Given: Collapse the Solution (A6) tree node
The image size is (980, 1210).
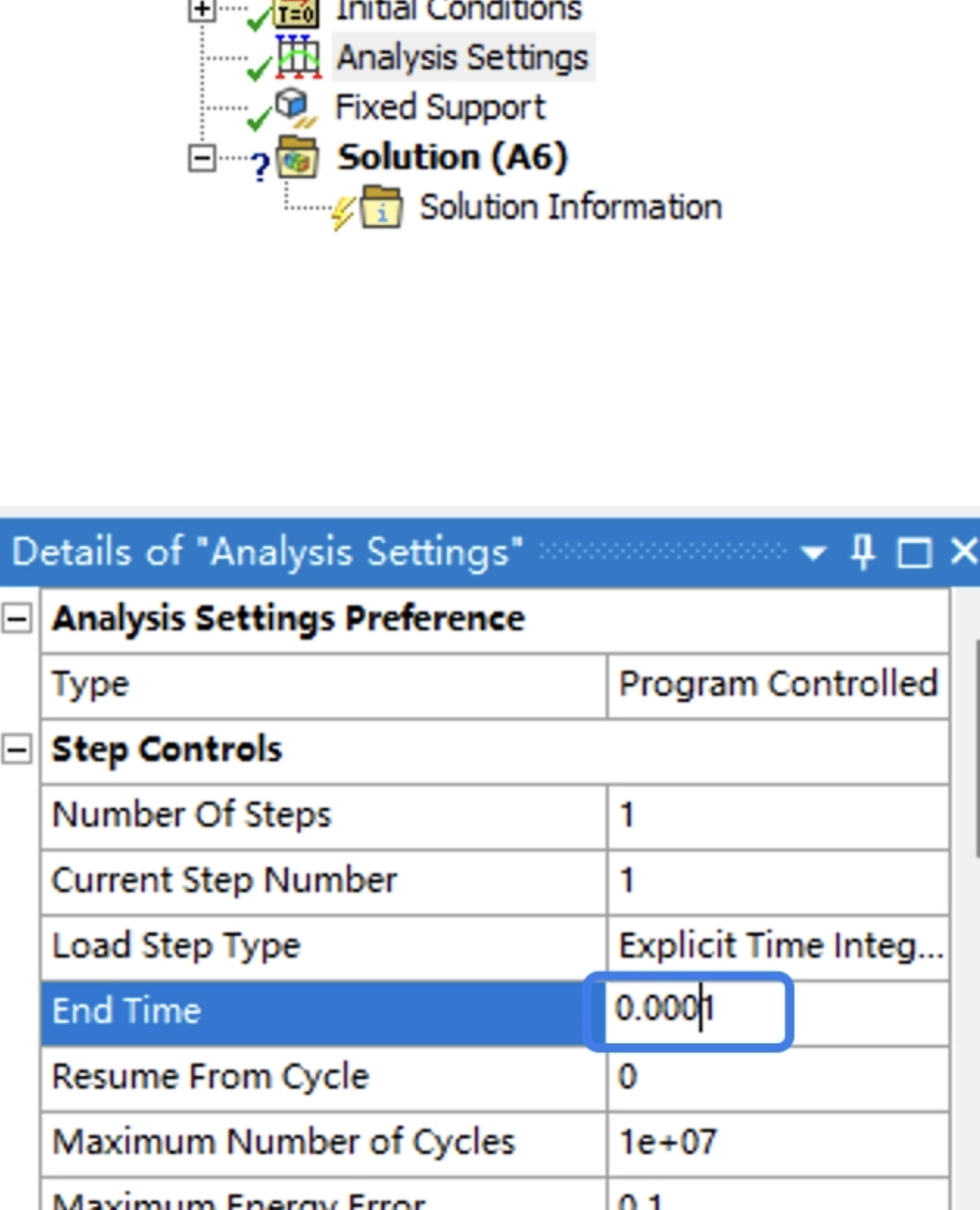Looking at the screenshot, I should click(x=202, y=157).
